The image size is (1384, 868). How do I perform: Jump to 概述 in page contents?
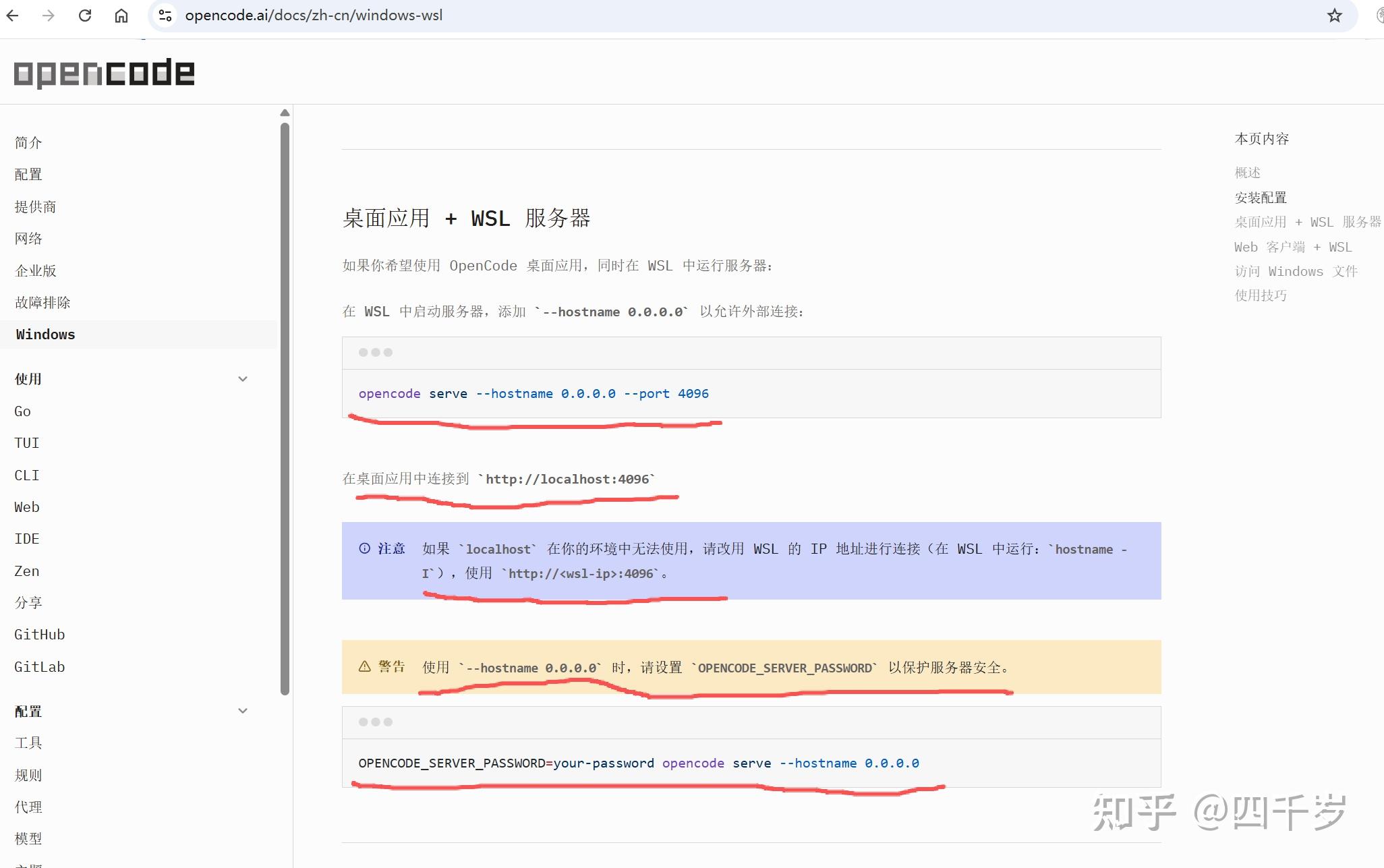click(1248, 173)
